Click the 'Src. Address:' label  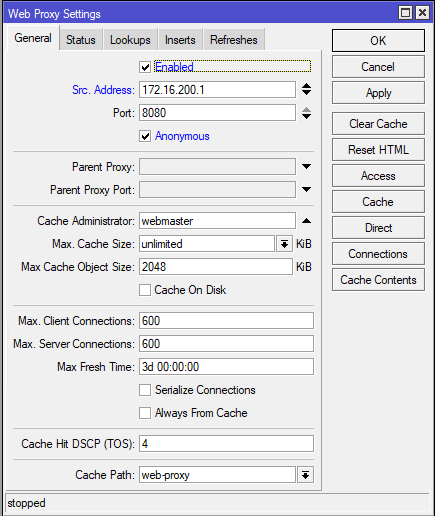point(103,90)
